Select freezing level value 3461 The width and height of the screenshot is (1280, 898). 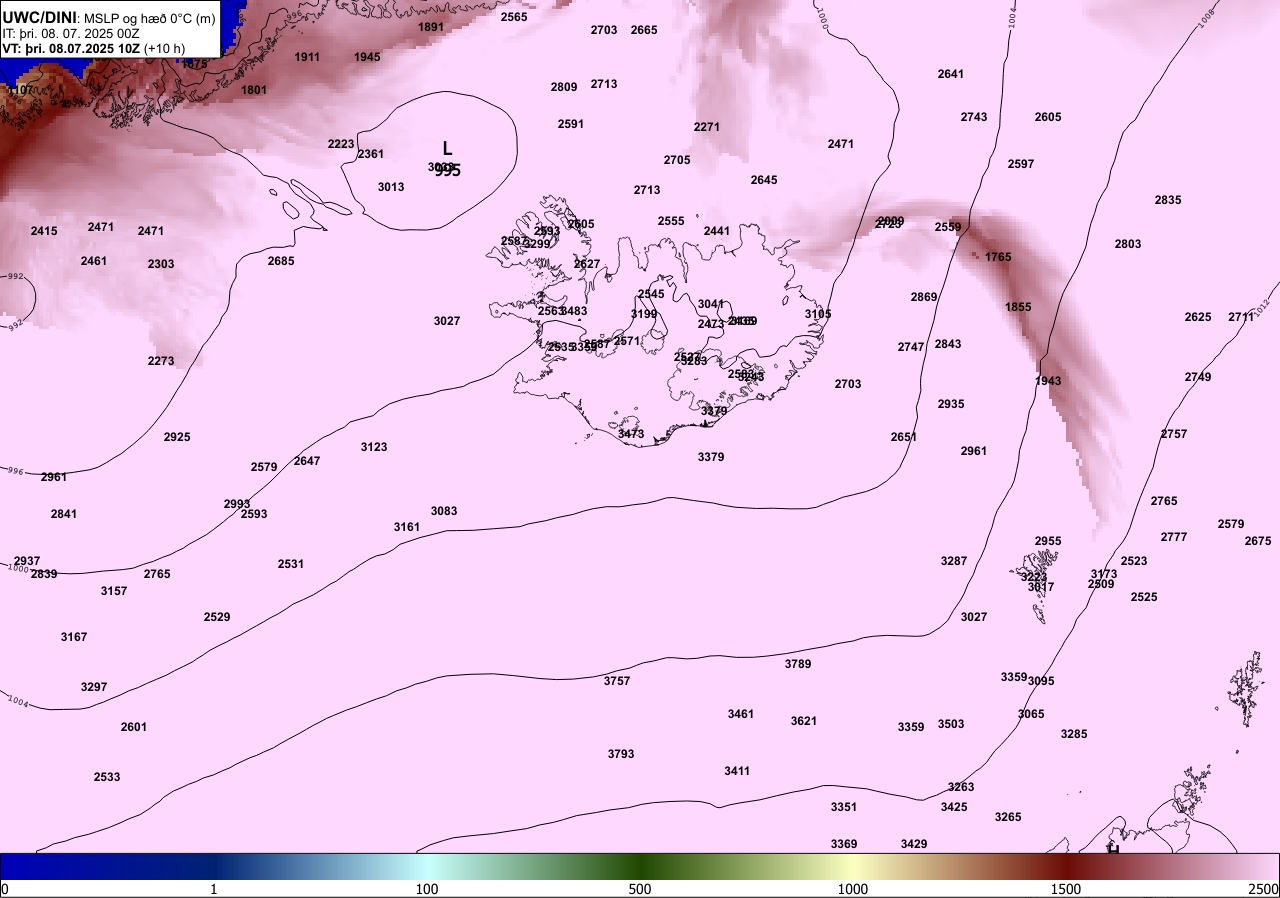point(741,714)
